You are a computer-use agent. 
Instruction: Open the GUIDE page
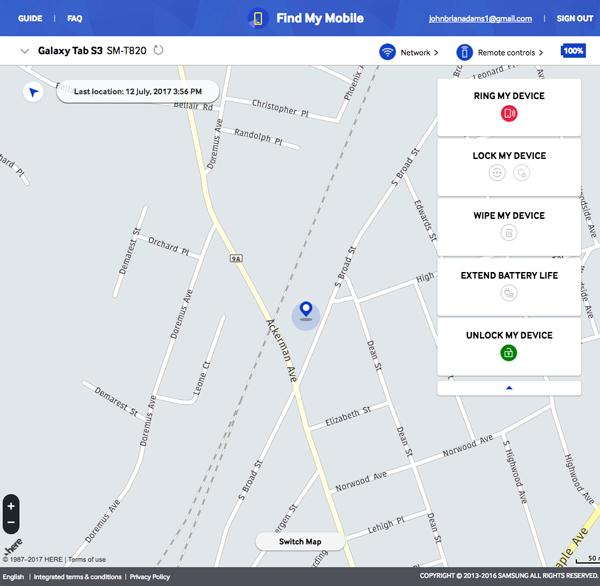pos(30,18)
